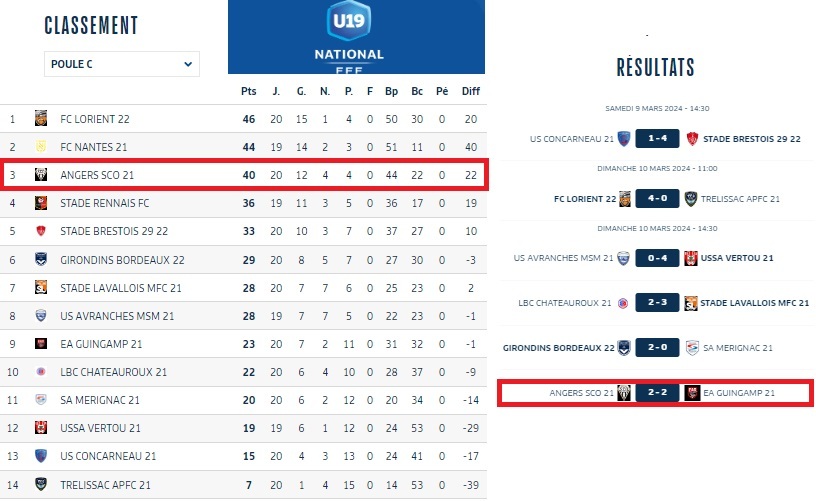Select the 1-4 score of Concarneau vs Brestois
This screenshot has width=816, height=501.
click(657, 139)
